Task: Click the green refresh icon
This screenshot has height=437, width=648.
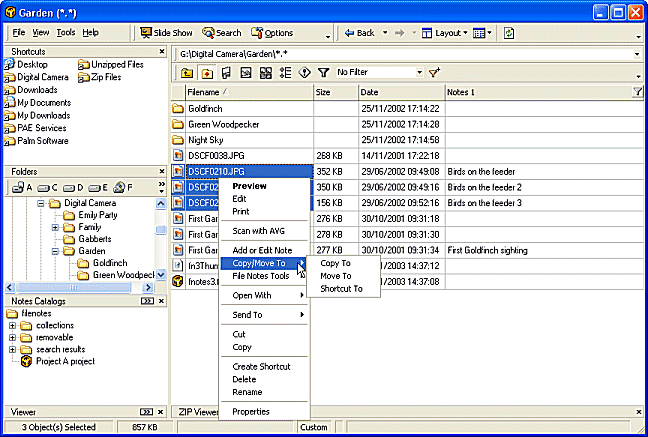Action: pyautogui.click(x=508, y=33)
